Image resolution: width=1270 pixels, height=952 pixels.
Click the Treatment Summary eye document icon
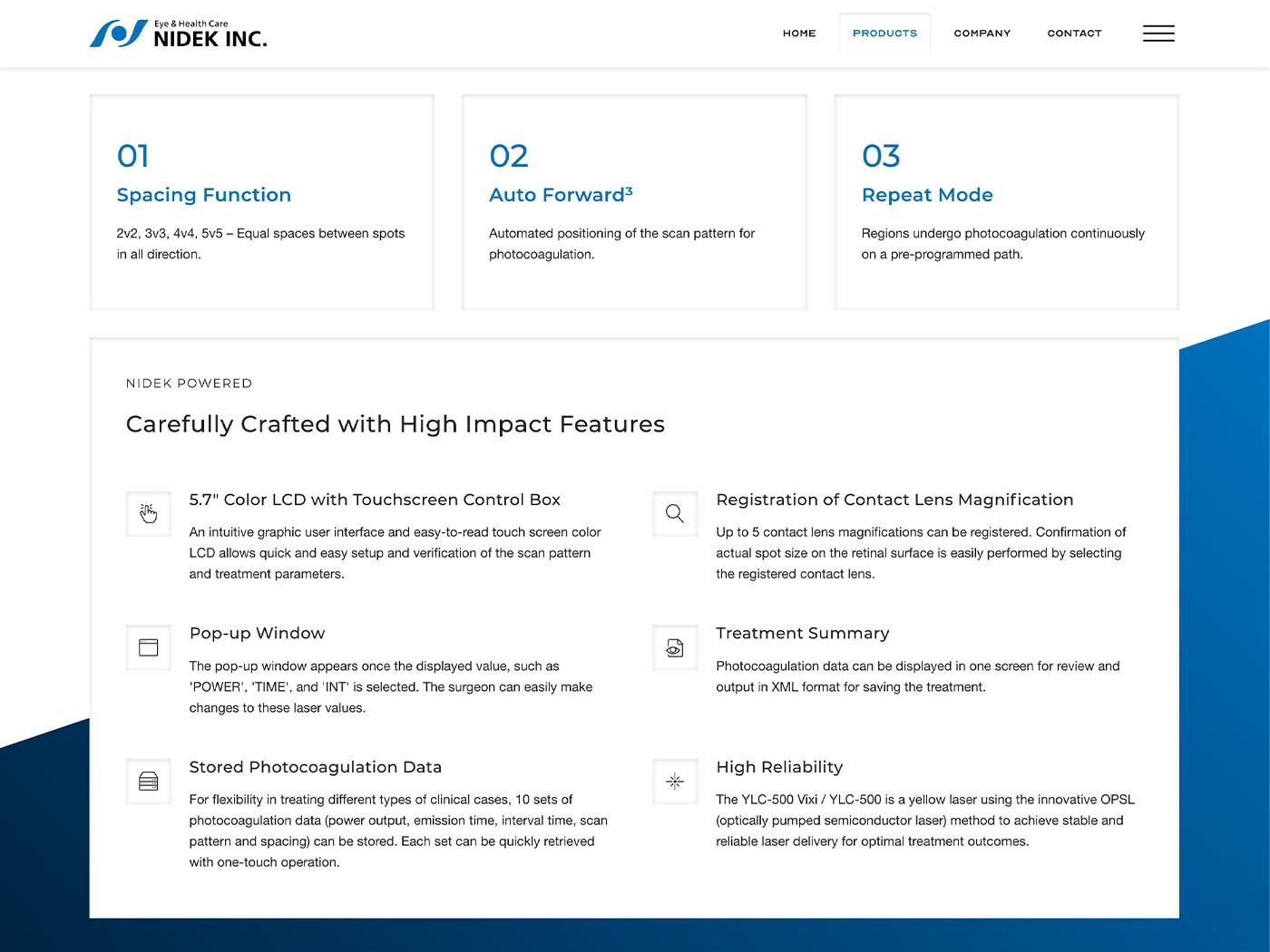(x=675, y=647)
